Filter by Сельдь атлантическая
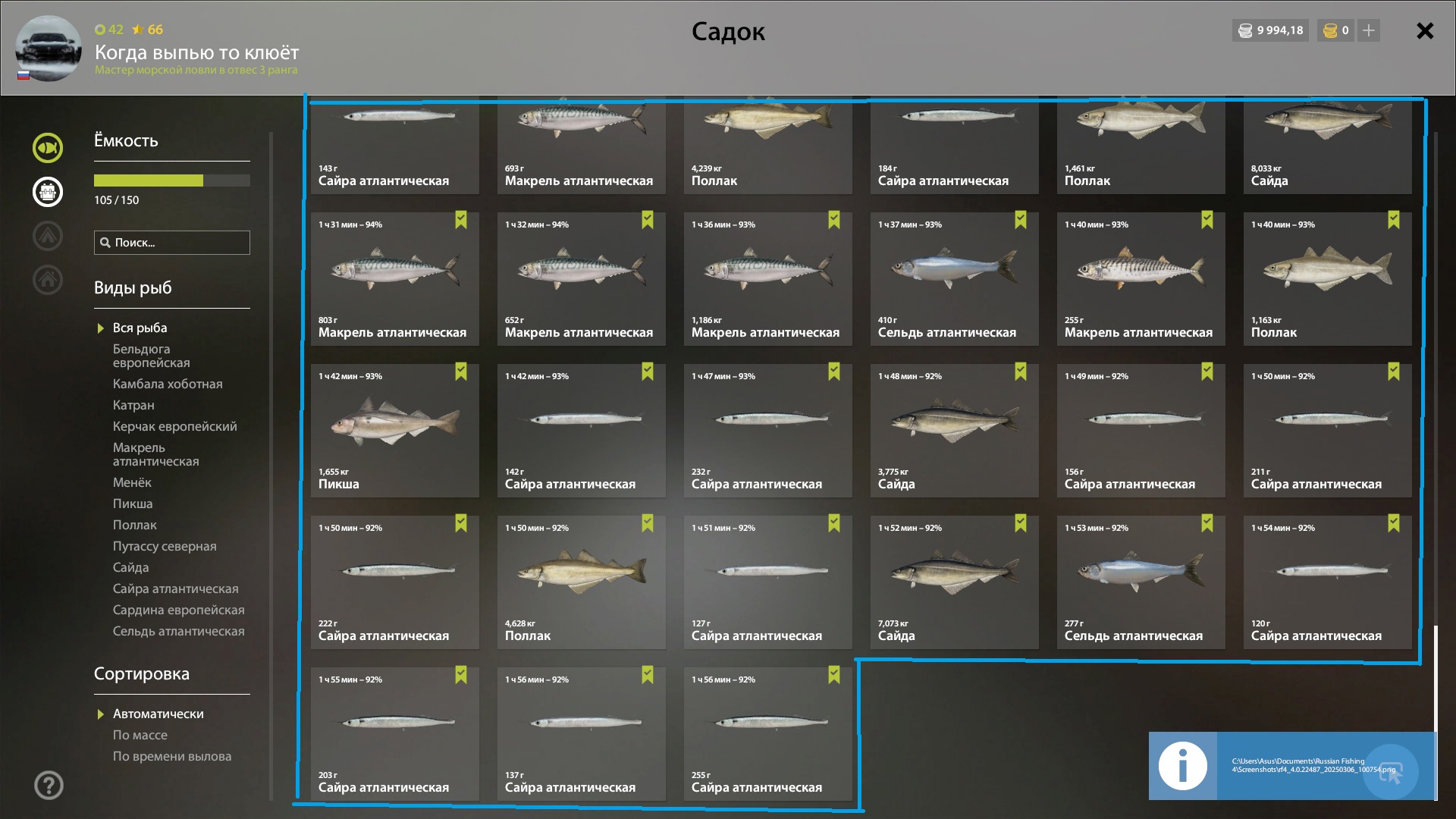Screen dimensions: 1456x819 pos(178,631)
